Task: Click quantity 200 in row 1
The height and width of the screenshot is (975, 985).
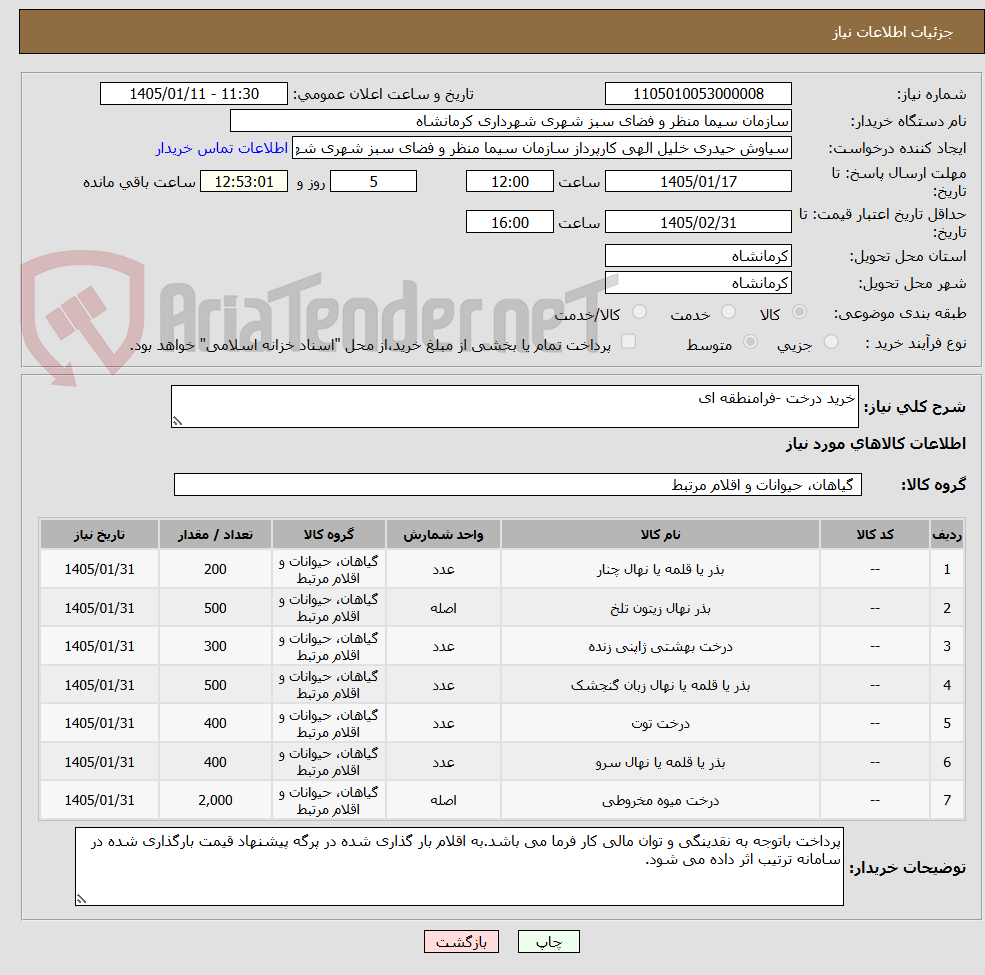Action: (x=215, y=569)
